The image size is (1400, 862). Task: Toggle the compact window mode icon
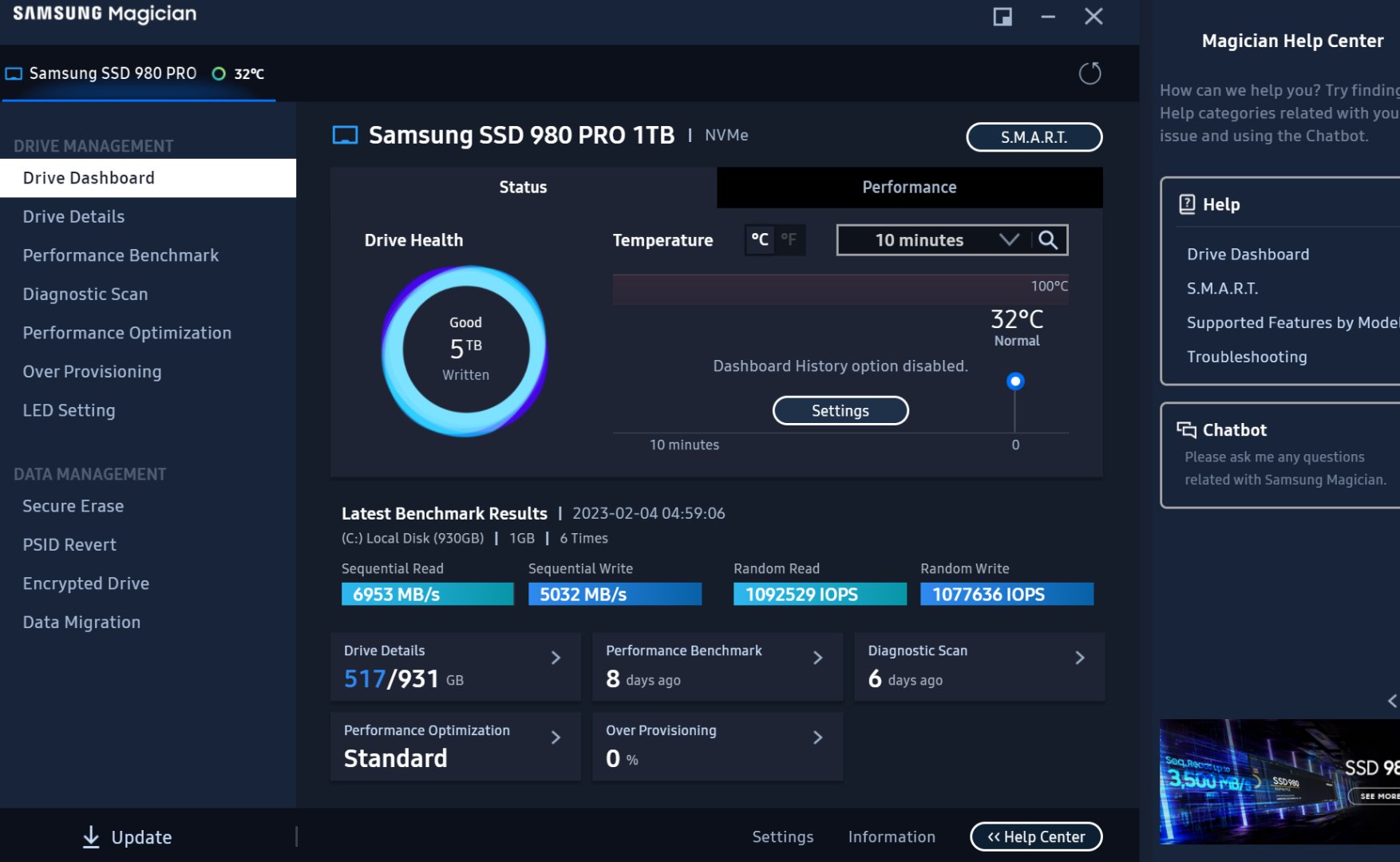click(x=1003, y=17)
